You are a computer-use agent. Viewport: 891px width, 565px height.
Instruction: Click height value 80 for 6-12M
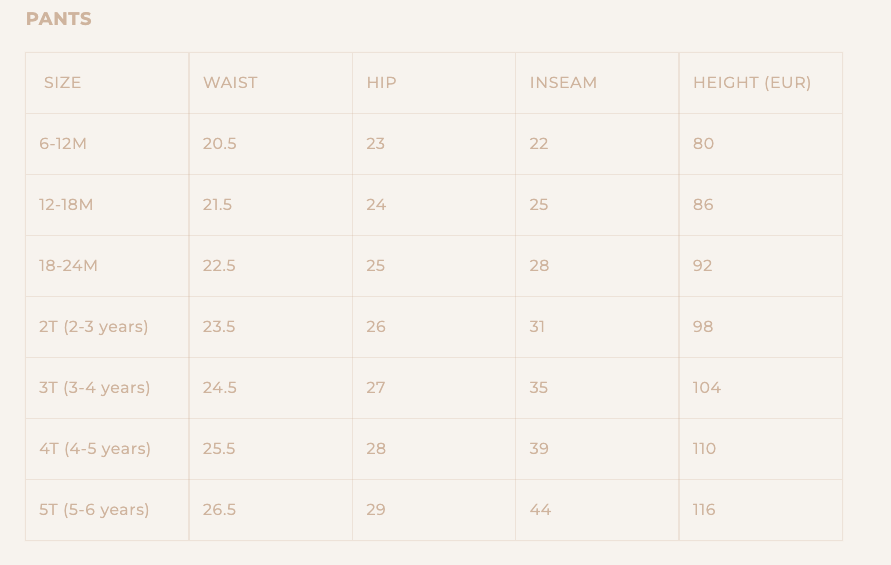[x=703, y=144]
